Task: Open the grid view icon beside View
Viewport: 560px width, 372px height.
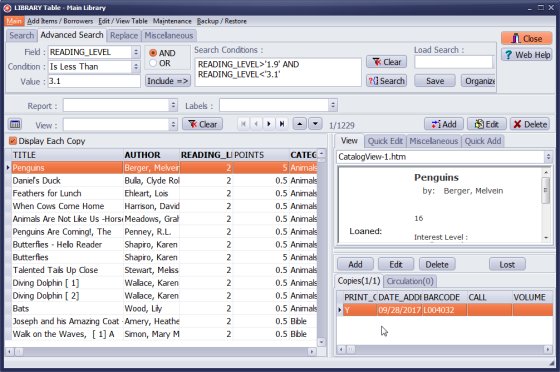Action: tap(15, 124)
